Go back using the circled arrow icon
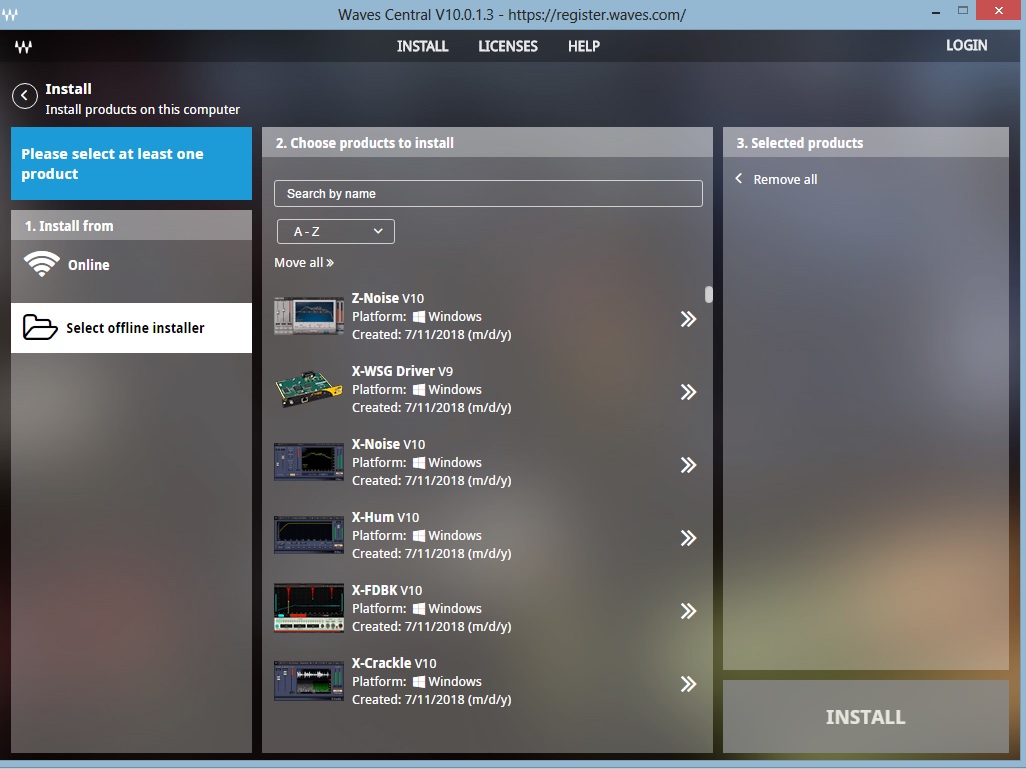 pos(25,96)
